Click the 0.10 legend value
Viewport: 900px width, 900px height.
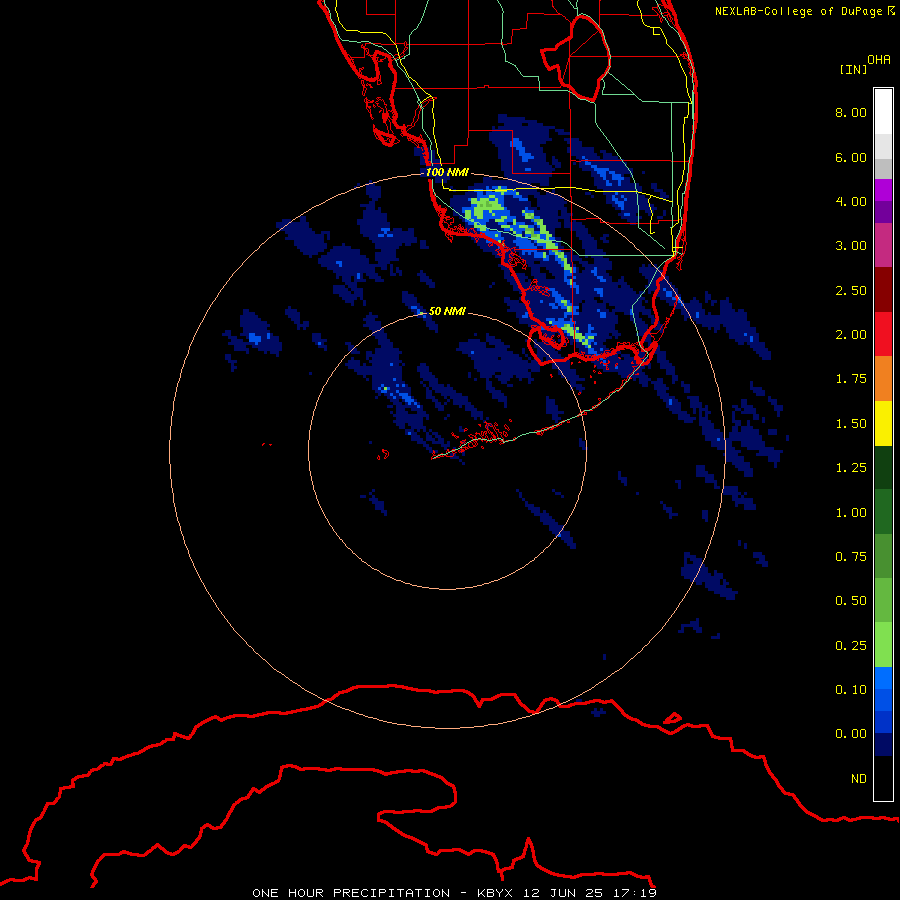[851, 690]
